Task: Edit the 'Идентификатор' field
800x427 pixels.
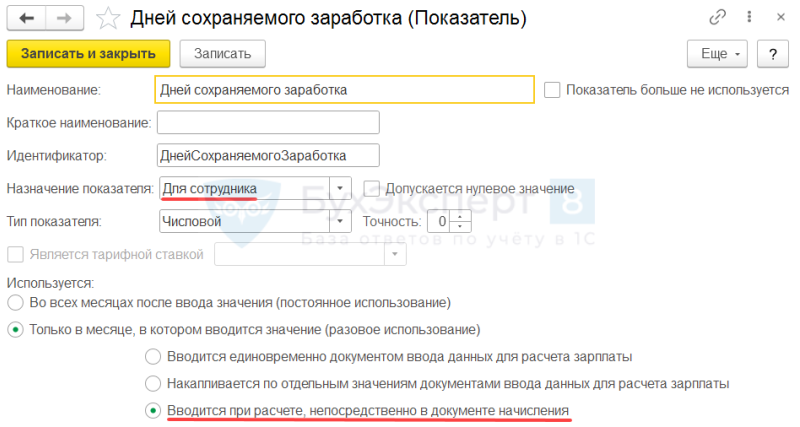Action: [x=268, y=155]
